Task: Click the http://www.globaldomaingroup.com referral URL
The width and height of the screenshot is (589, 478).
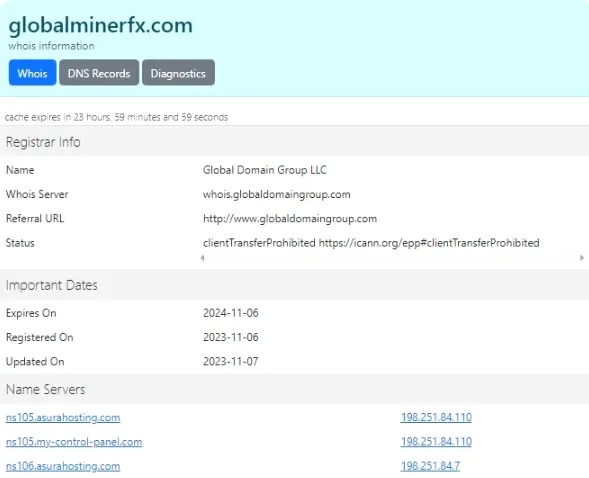Action: click(x=290, y=219)
